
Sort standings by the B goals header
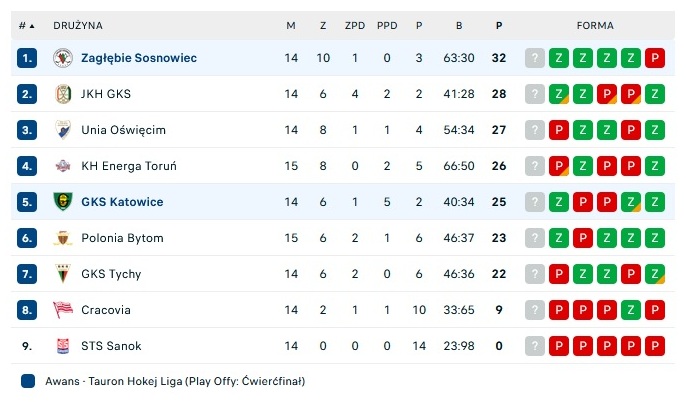click(458, 25)
